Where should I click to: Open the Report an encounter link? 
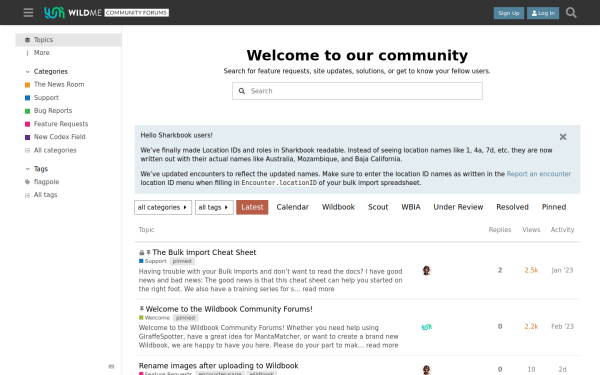[538, 174]
